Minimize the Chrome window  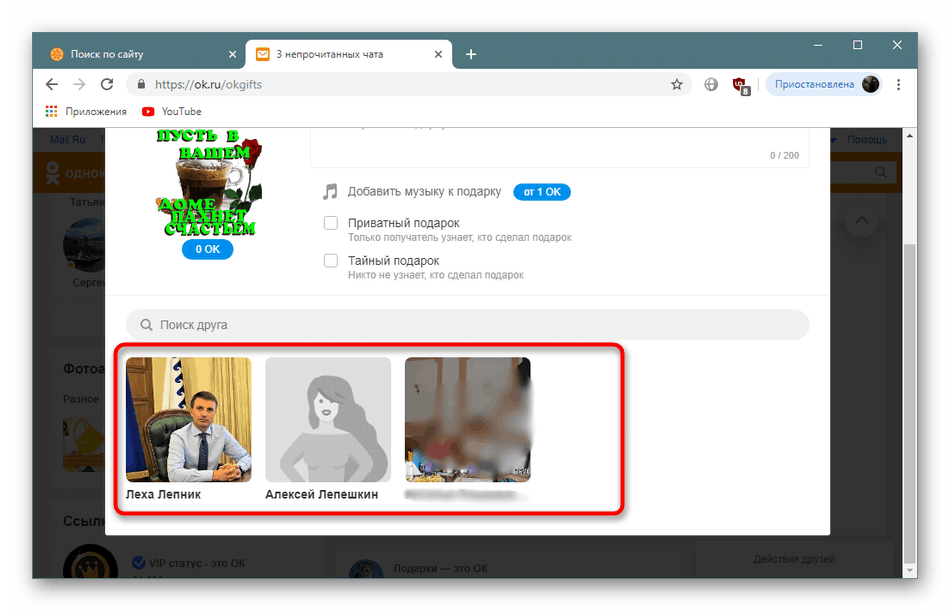click(x=818, y=45)
